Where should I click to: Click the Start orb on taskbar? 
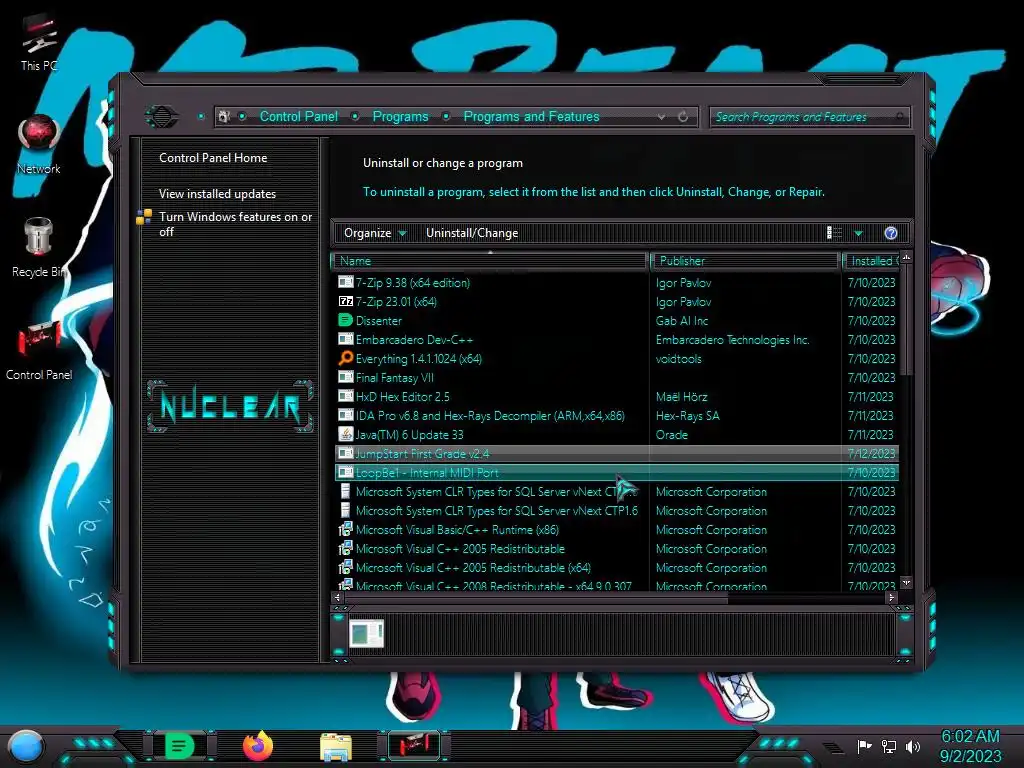tap(26, 746)
